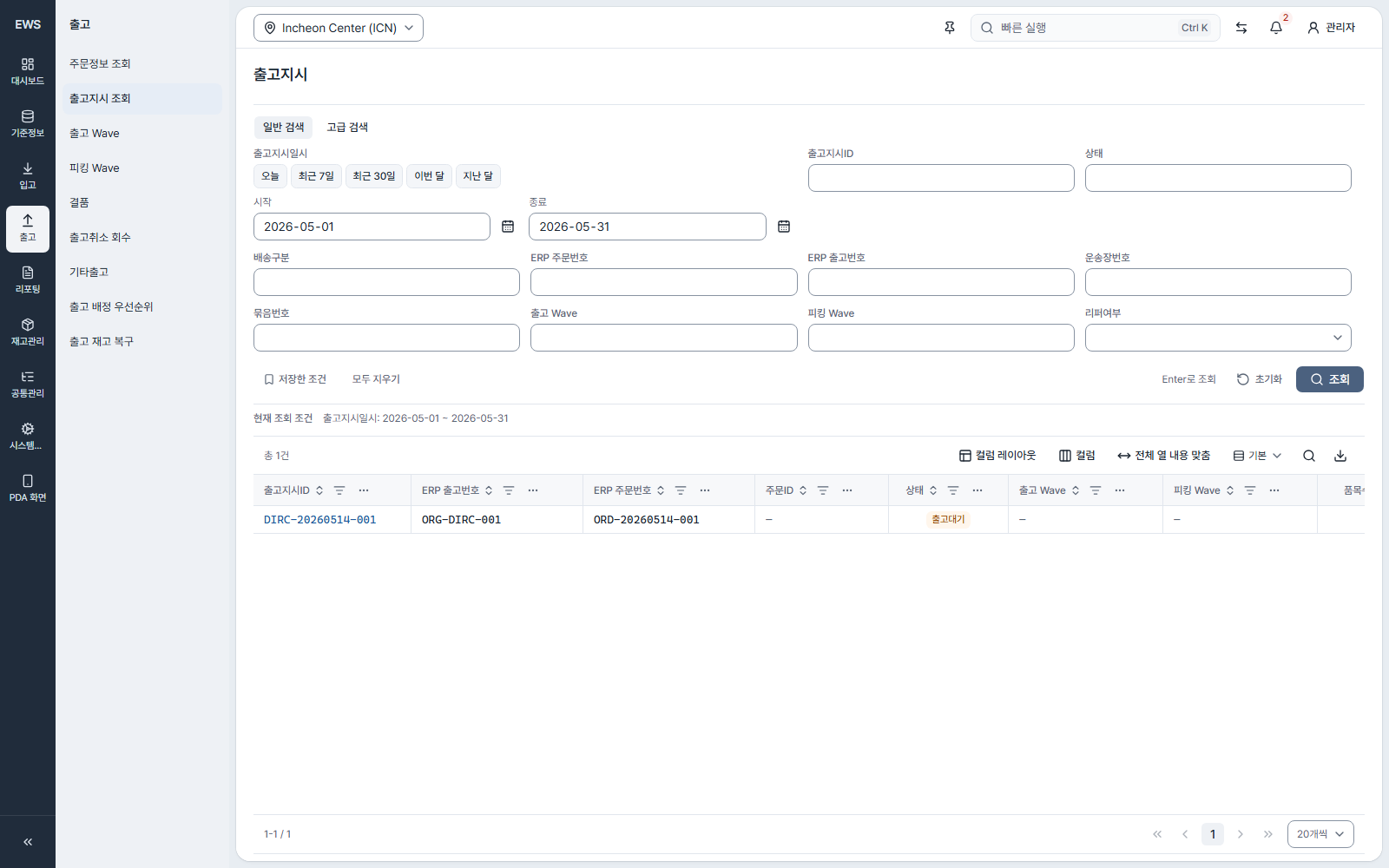Viewport: 1389px width, 868px height.
Task: Open 기타출고 menu item
Action: click(x=142, y=272)
